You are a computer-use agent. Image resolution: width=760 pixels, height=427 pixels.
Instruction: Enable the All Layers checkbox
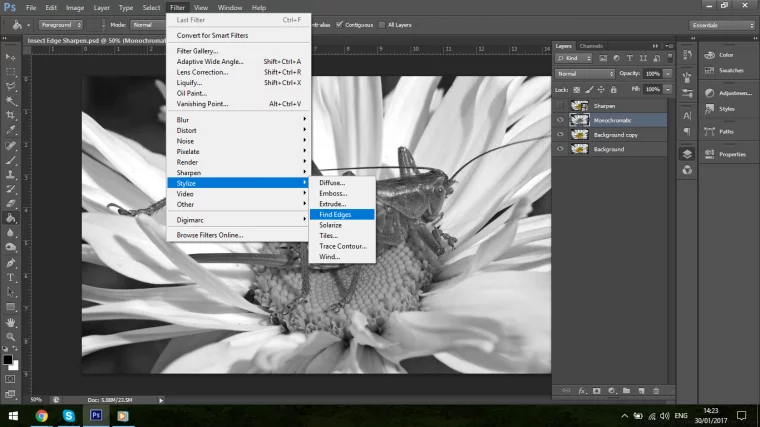[382, 25]
